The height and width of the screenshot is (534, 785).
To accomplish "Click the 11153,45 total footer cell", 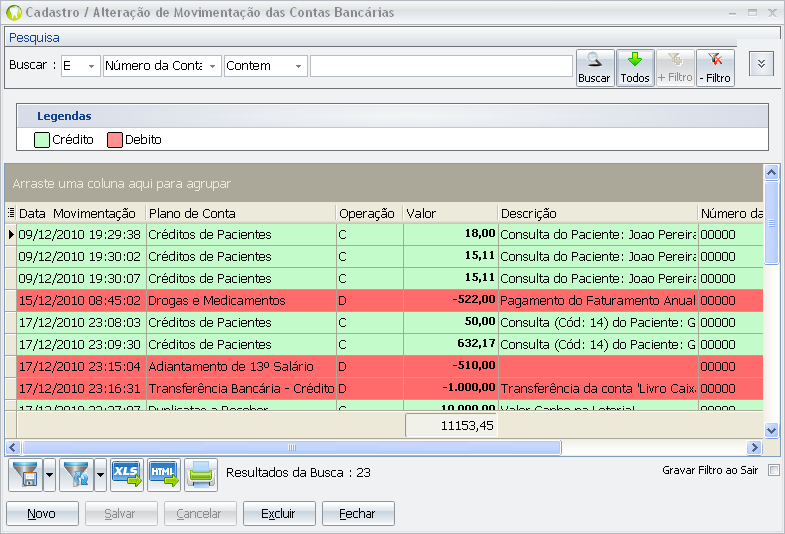I will coord(451,425).
